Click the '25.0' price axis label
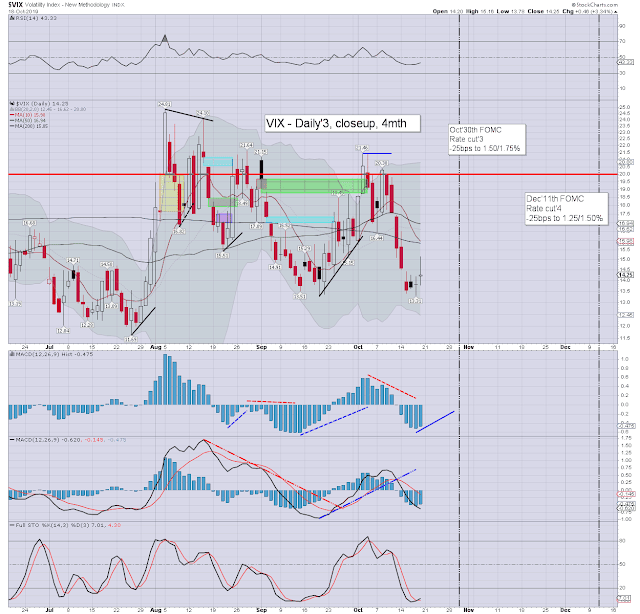Viewport: 640px width, 614px height. click(625, 107)
